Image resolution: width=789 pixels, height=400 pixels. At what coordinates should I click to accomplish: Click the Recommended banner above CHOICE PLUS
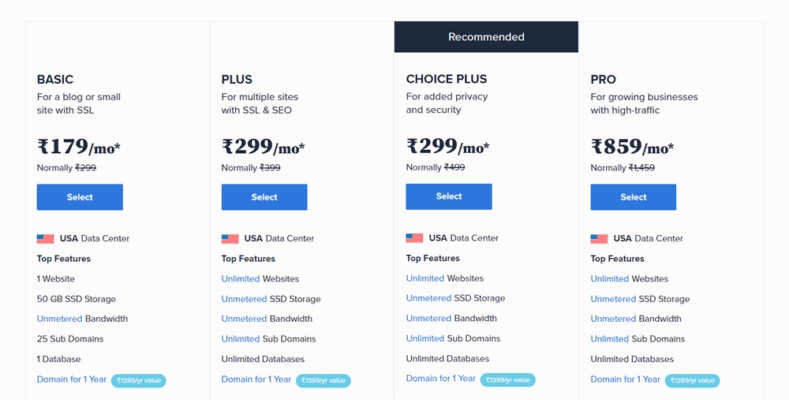tap(486, 37)
